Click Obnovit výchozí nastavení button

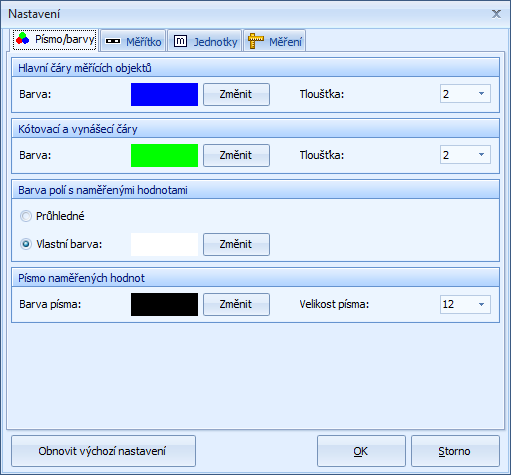coord(103,451)
